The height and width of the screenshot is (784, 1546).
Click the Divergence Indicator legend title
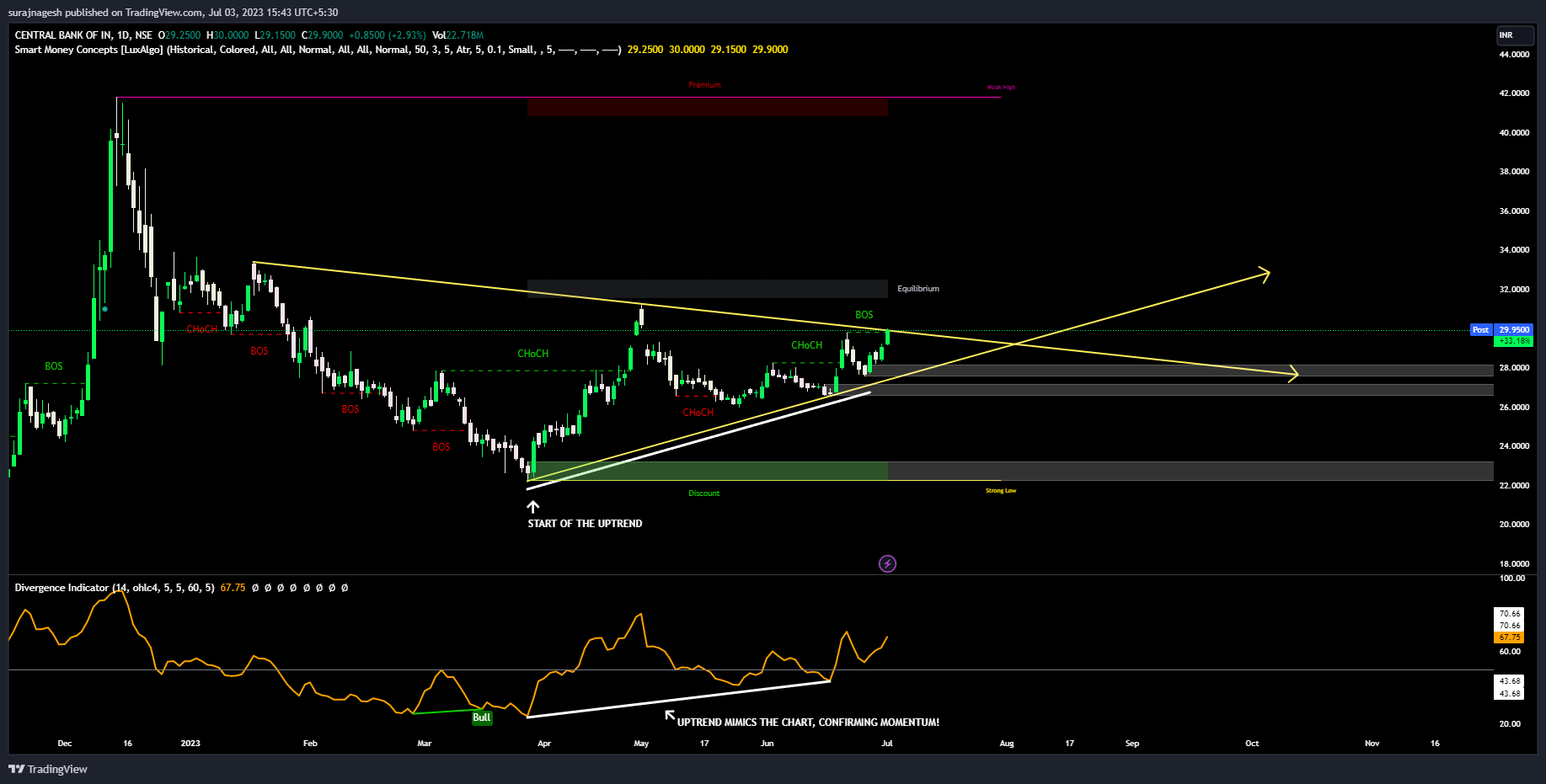click(x=62, y=588)
